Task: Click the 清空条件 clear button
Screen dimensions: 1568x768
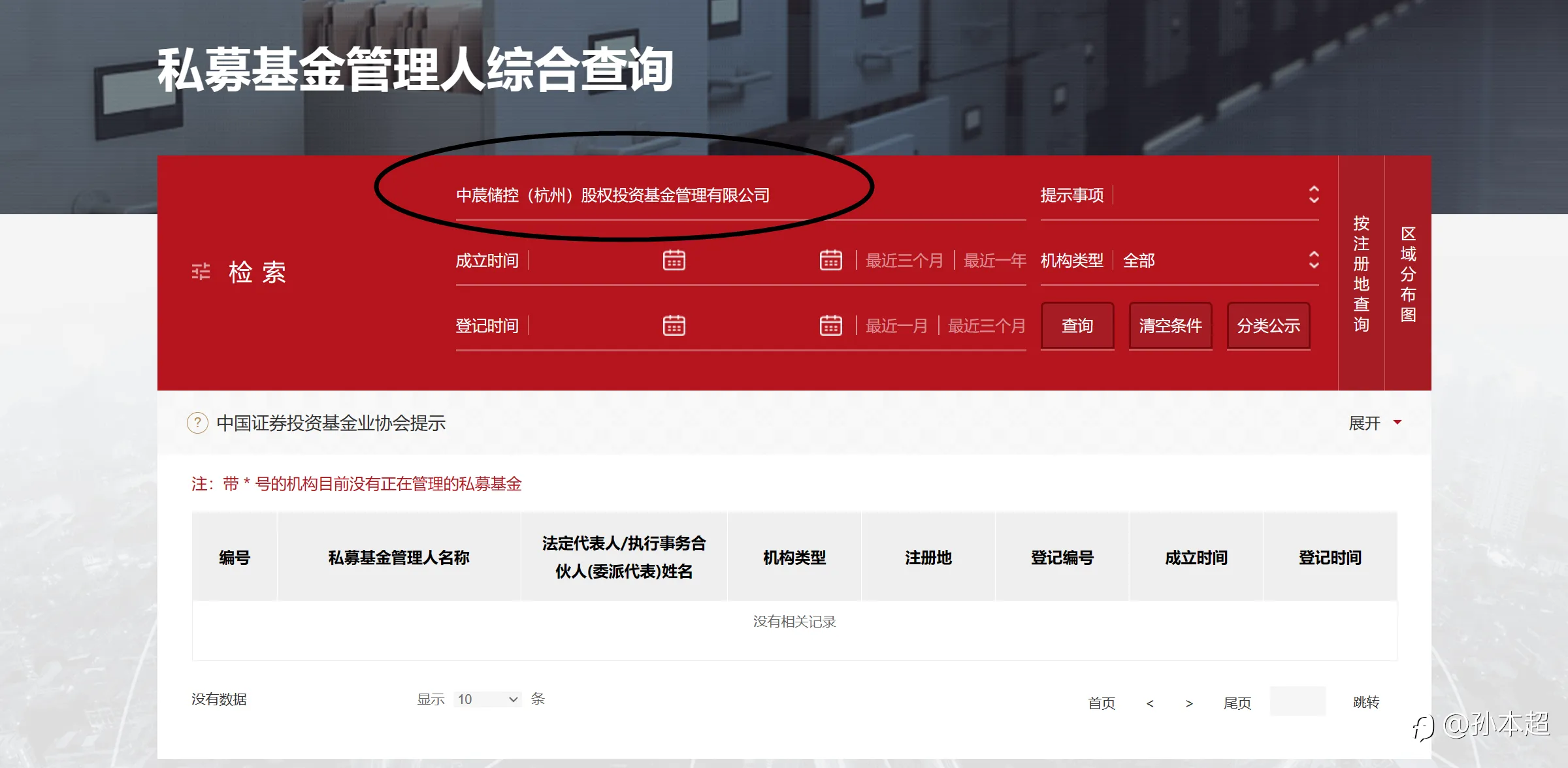Action: 1171,325
